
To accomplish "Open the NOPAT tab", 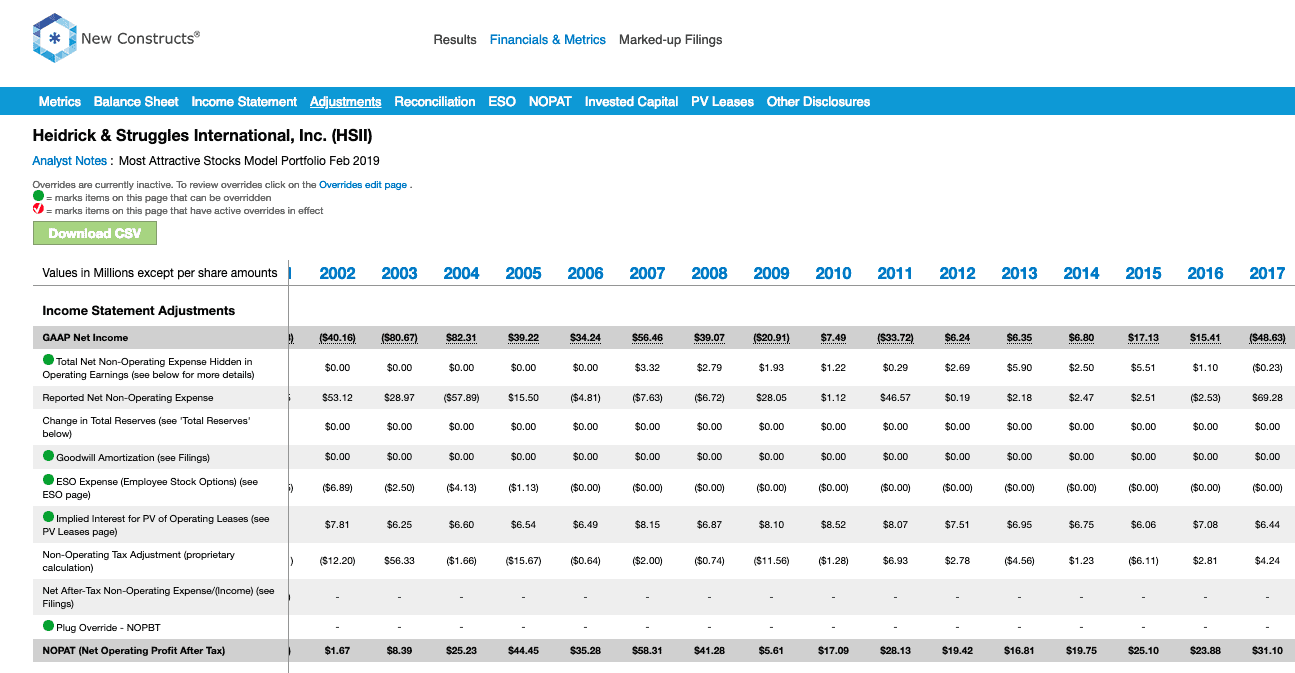I will (x=550, y=101).
